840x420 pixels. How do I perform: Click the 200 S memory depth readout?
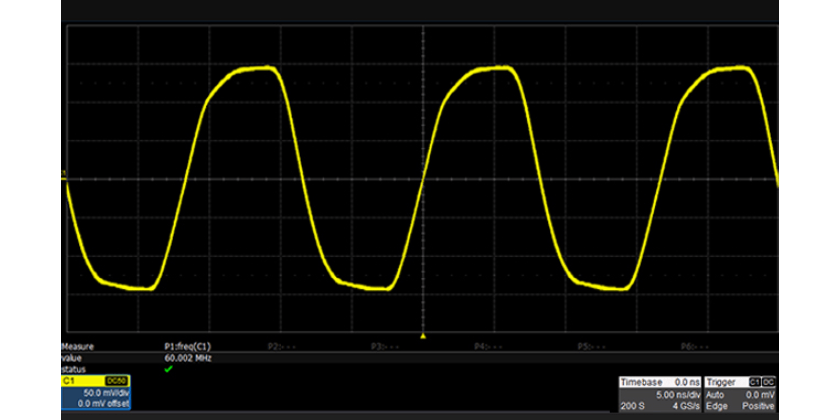(633, 406)
